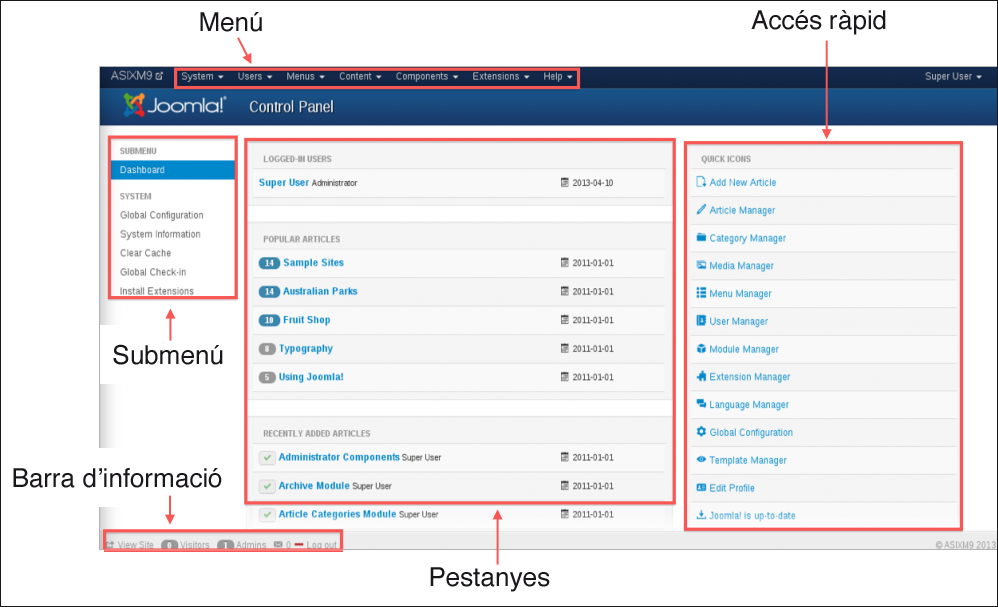998x607 pixels.
Task: Toggle published check for Archive Module
Action: point(267,486)
